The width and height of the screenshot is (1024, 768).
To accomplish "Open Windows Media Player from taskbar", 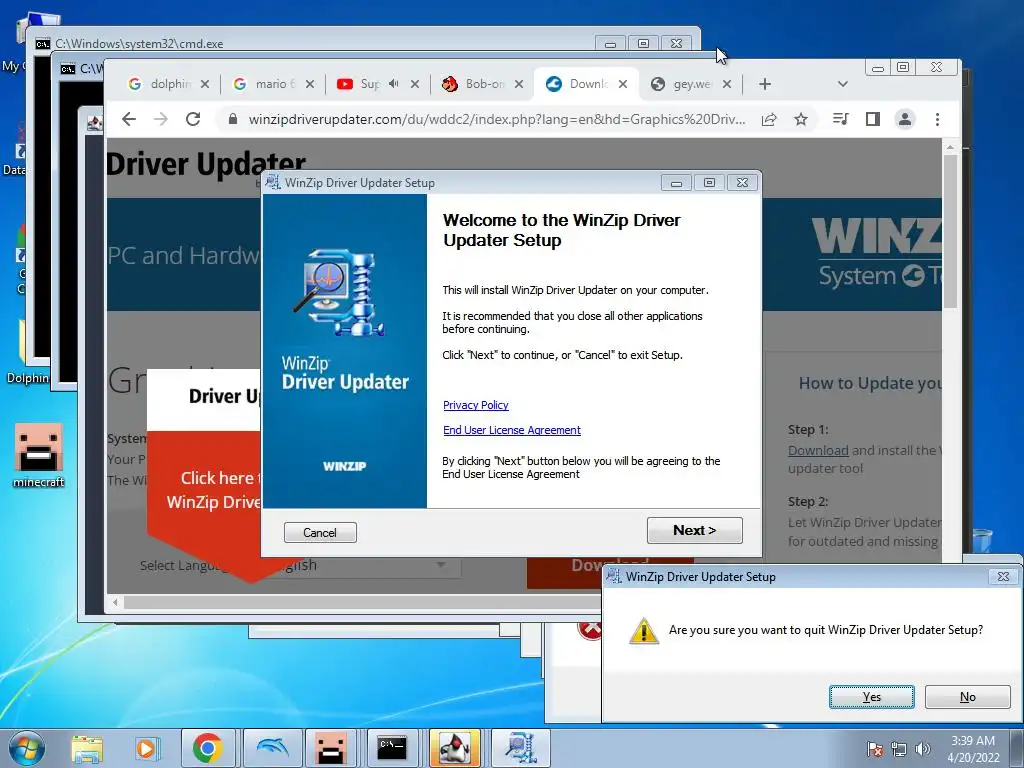I will point(146,748).
